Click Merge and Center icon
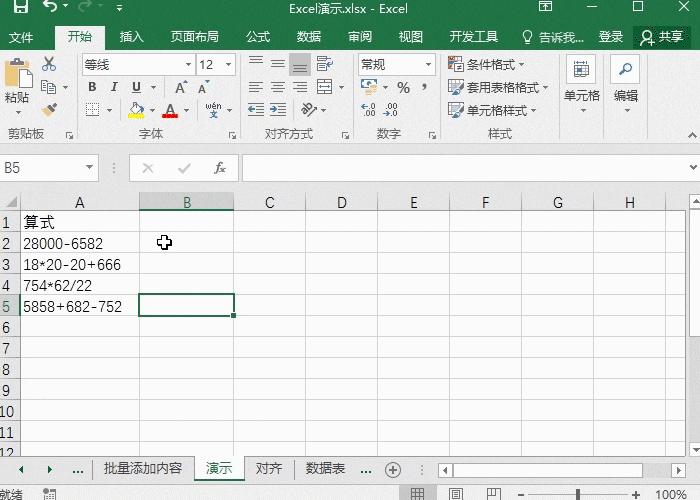 (325, 87)
